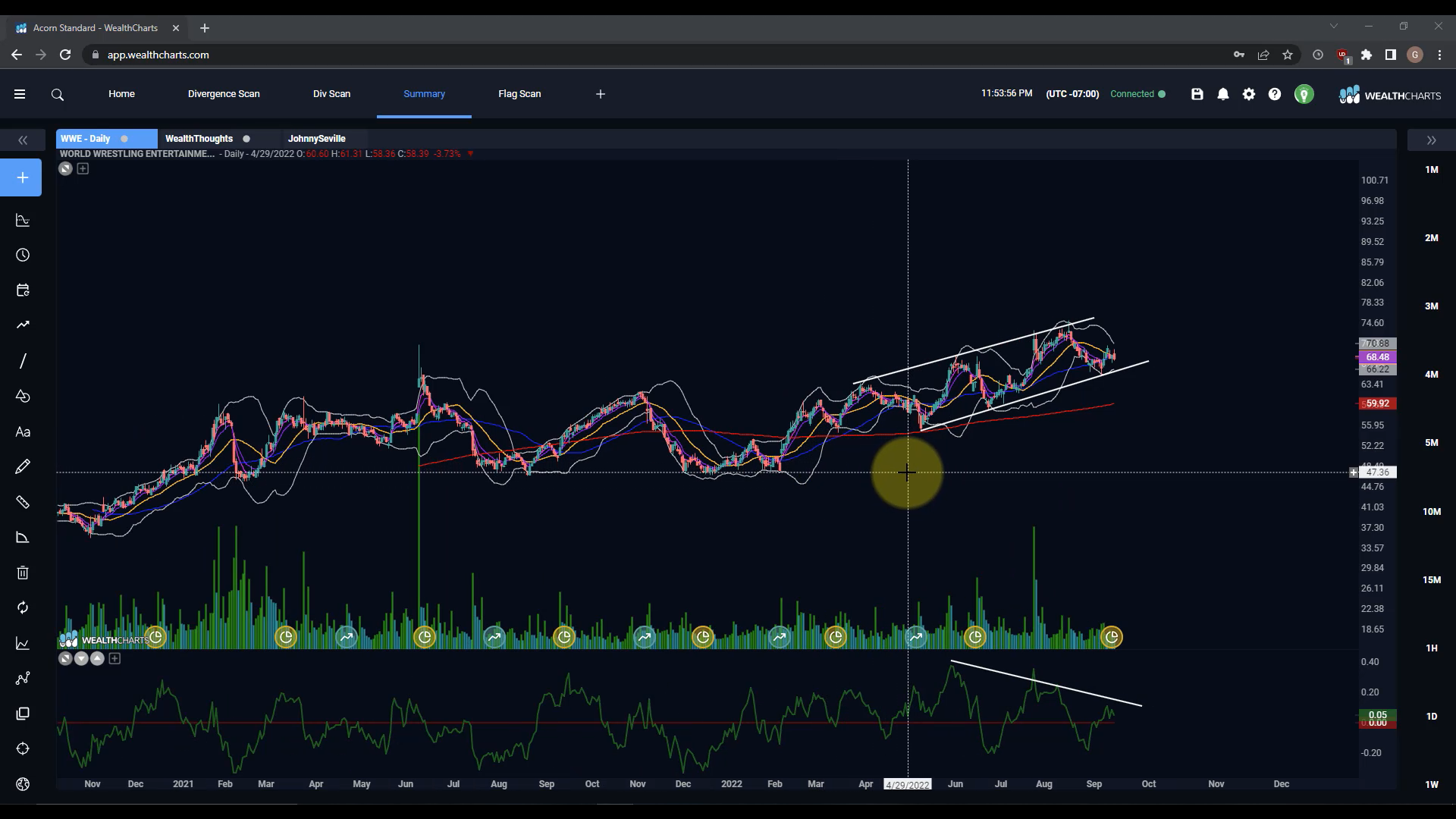1456x819 pixels.
Task: Click the copy layers icon in sidebar
Action: click(23, 714)
